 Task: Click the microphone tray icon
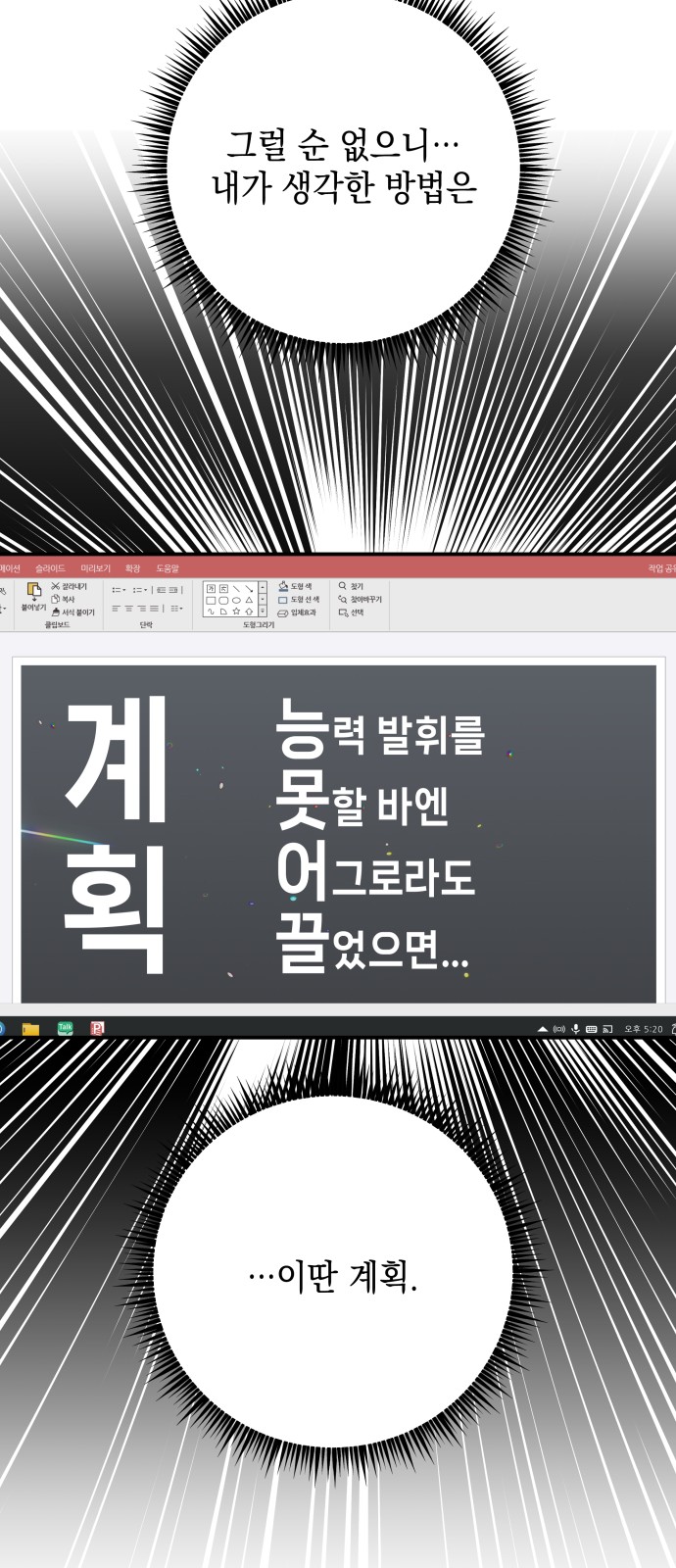click(x=575, y=1029)
